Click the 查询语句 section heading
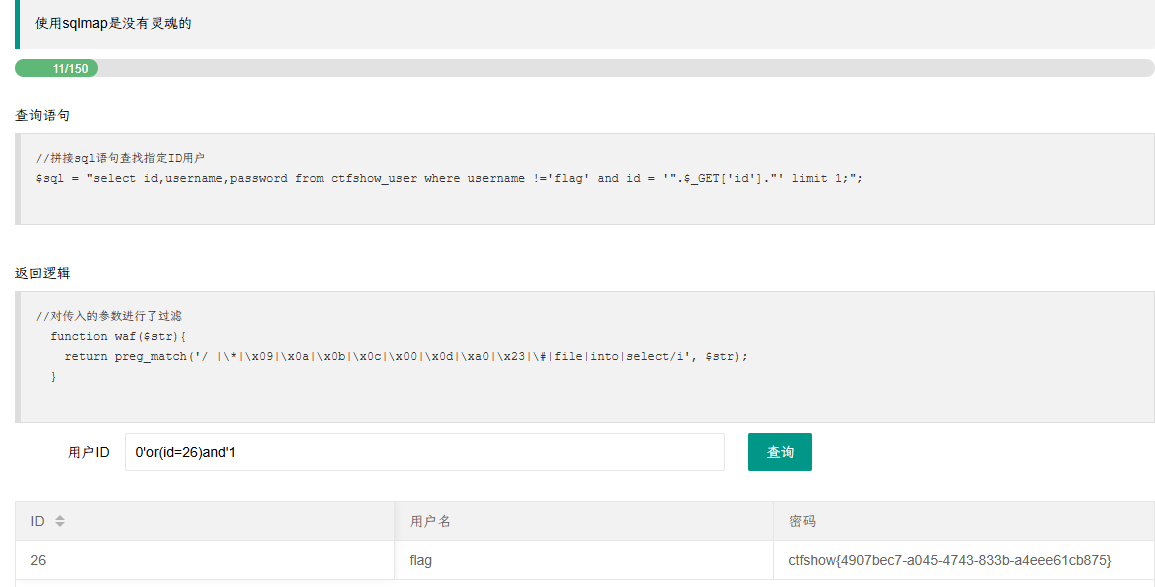 (x=43, y=115)
